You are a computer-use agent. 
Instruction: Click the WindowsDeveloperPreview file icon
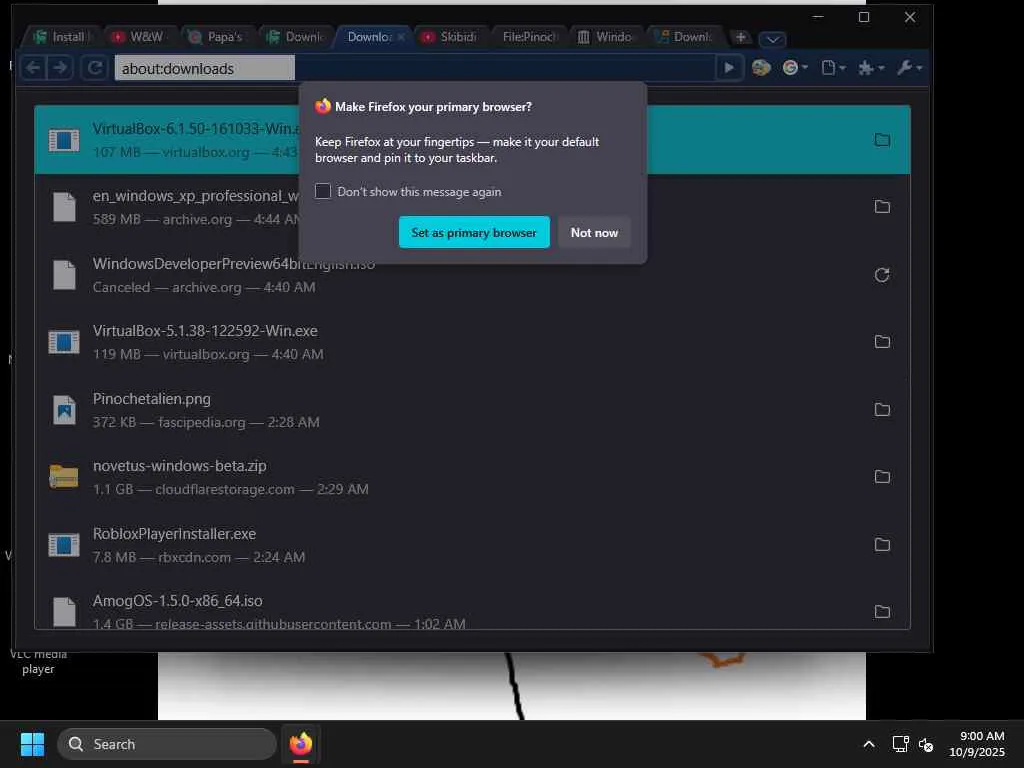(x=64, y=275)
